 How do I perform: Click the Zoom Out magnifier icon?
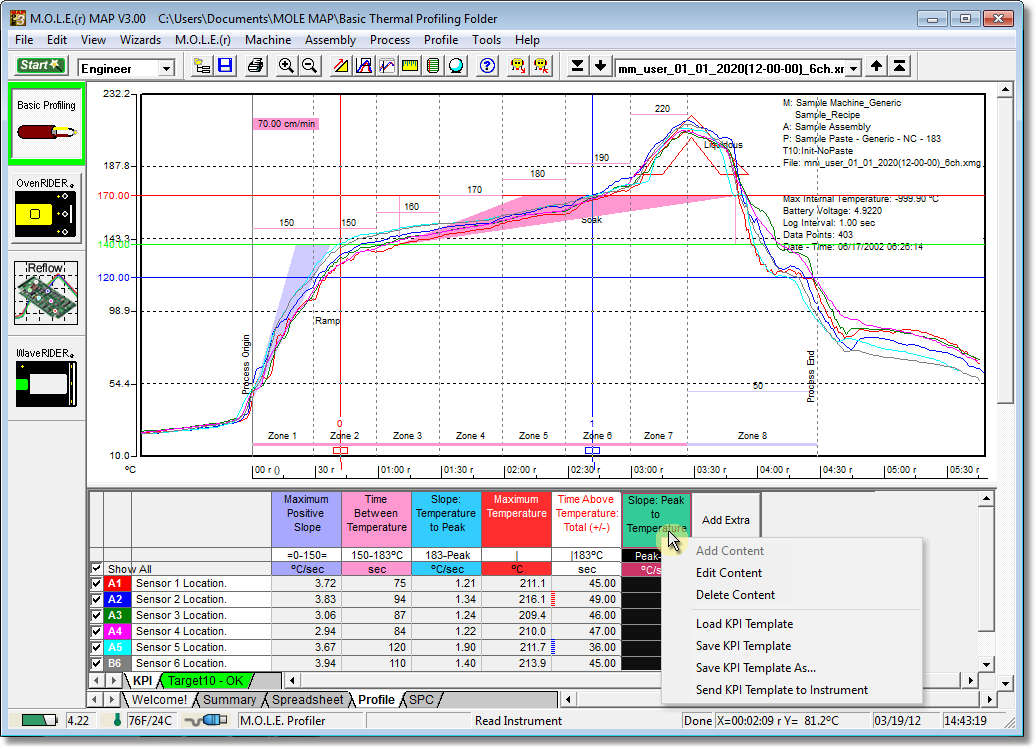[x=309, y=66]
